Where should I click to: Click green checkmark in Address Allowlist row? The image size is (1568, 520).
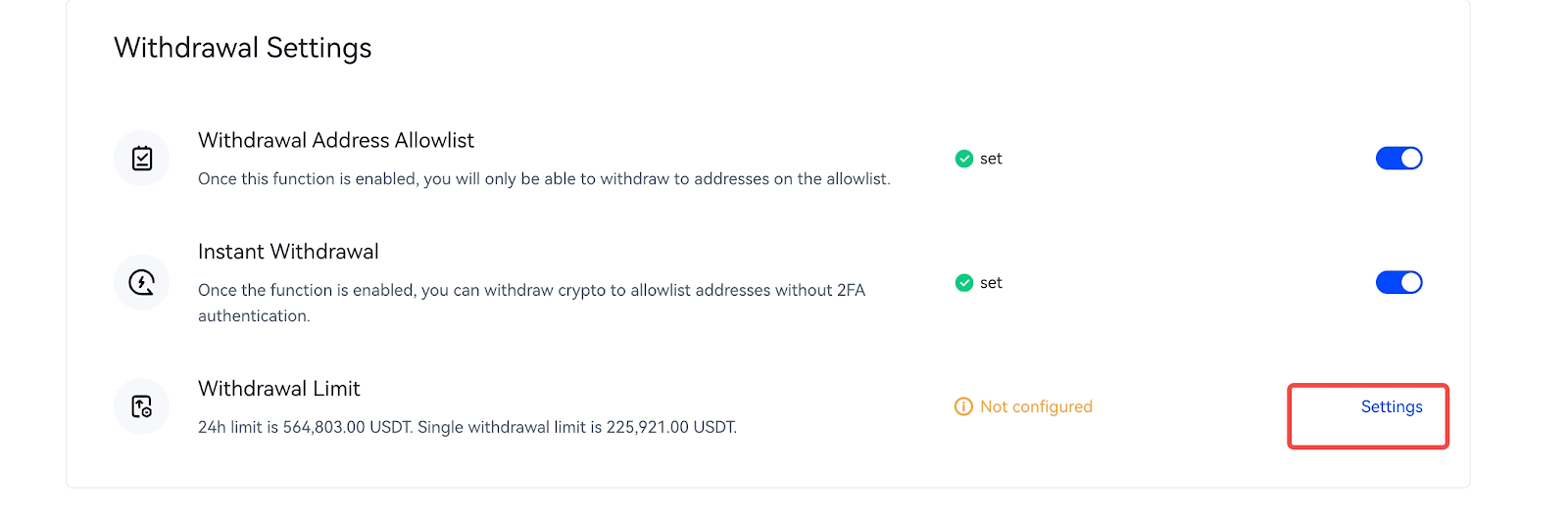pos(963,159)
